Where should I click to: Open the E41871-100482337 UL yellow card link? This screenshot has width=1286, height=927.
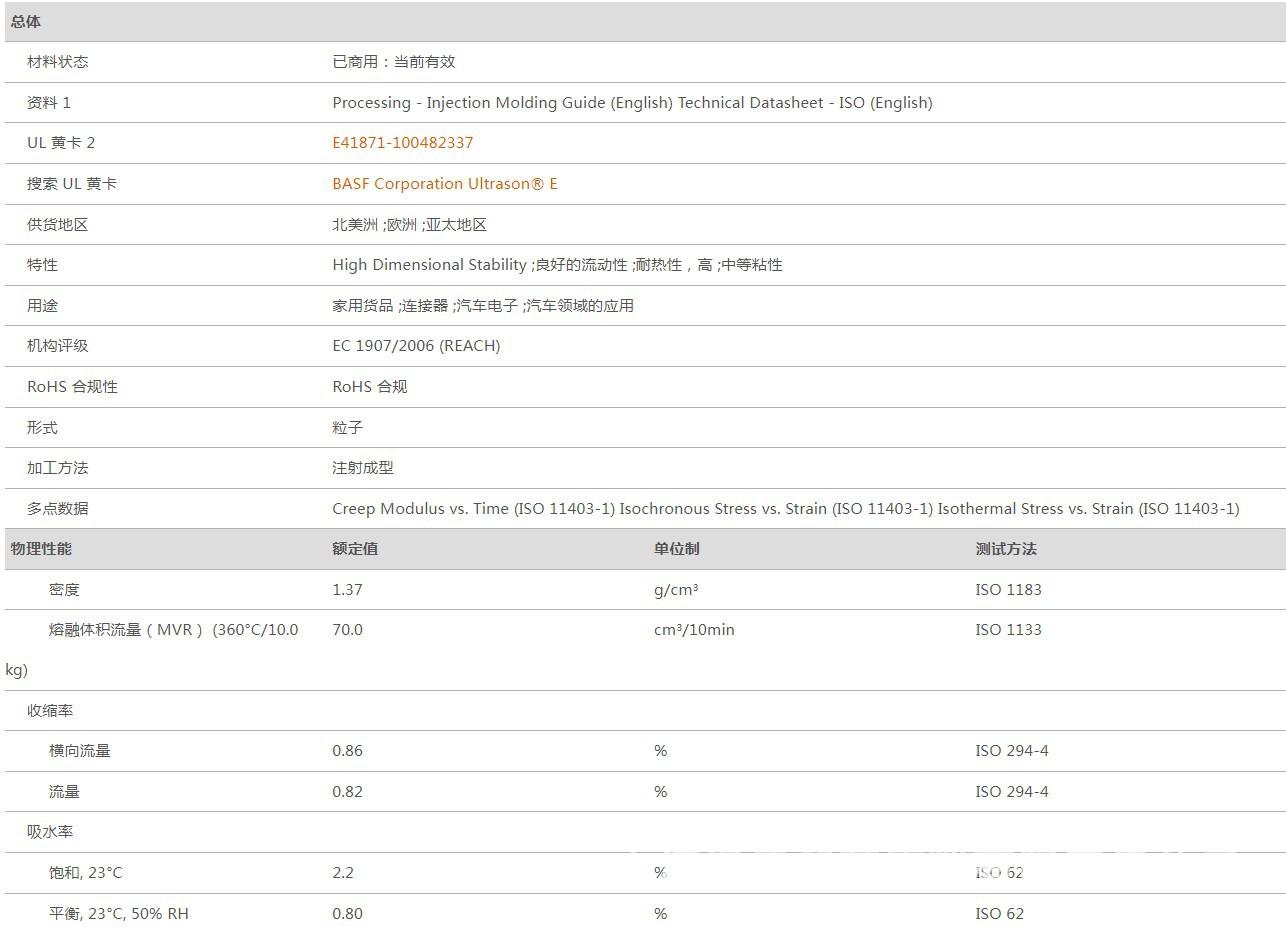402,143
